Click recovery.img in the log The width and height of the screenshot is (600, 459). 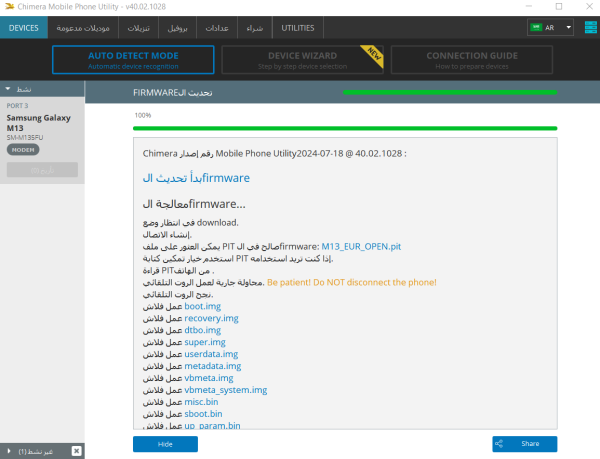click(x=211, y=318)
